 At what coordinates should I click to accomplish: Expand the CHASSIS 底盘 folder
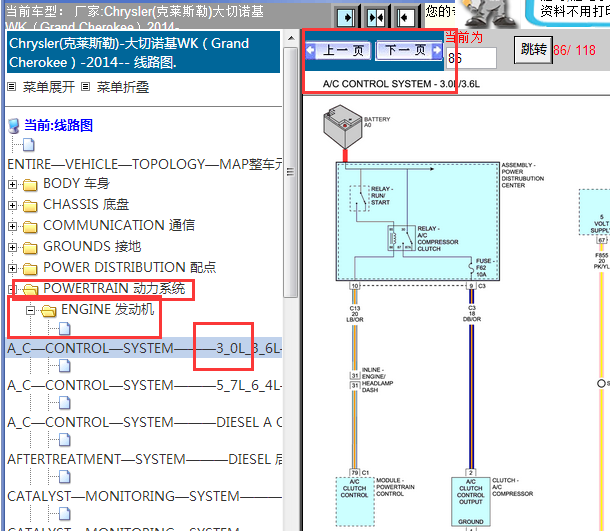(12, 205)
